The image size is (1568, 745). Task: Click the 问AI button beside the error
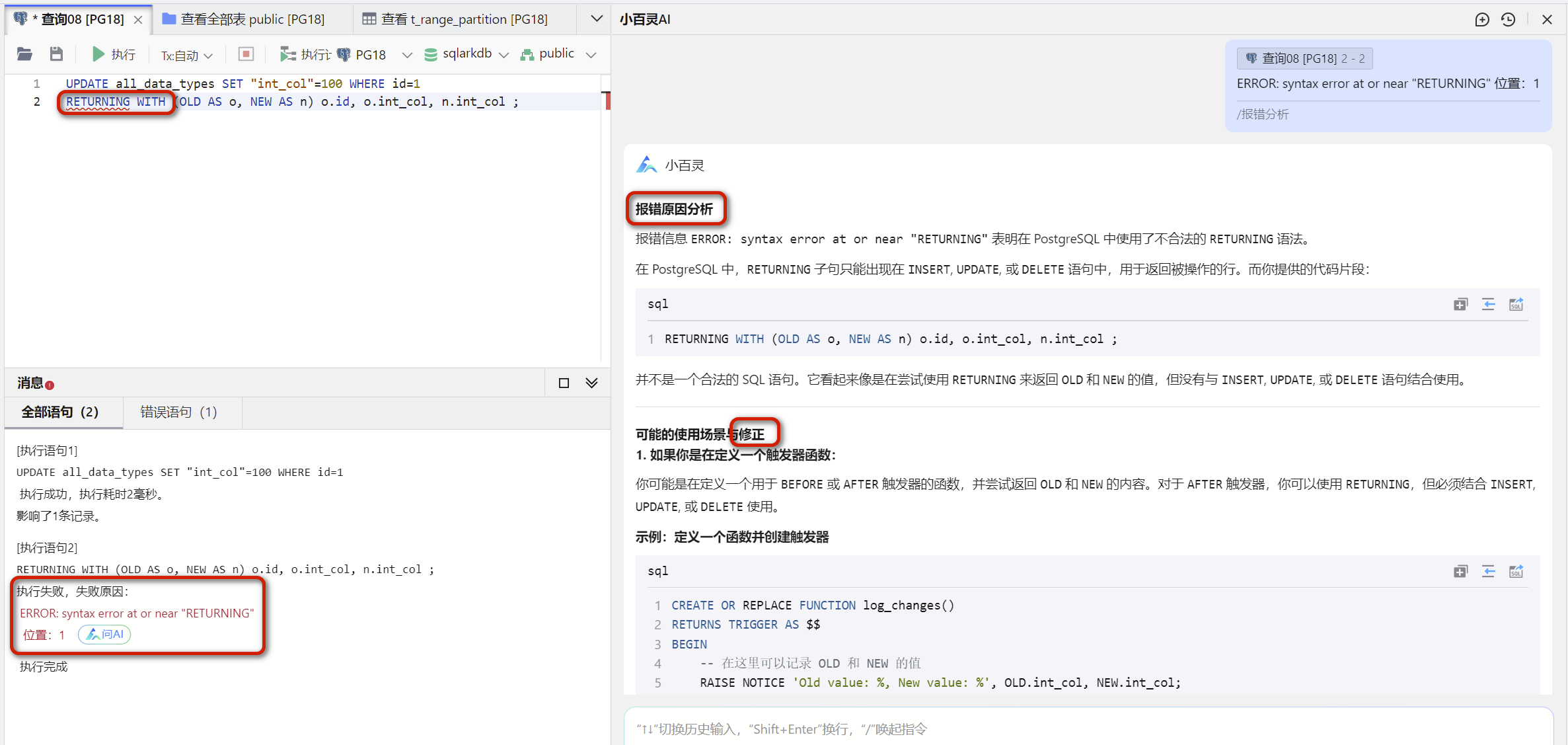click(x=104, y=634)
